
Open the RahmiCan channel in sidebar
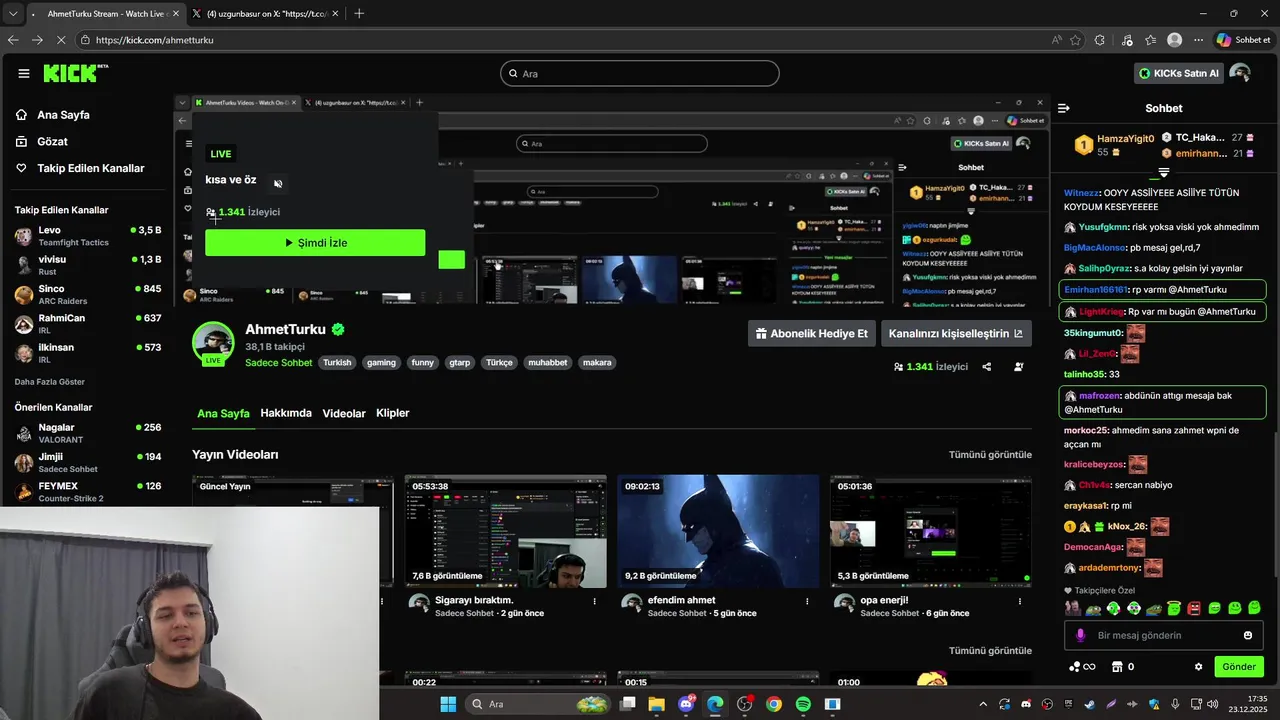coord(88,323)
